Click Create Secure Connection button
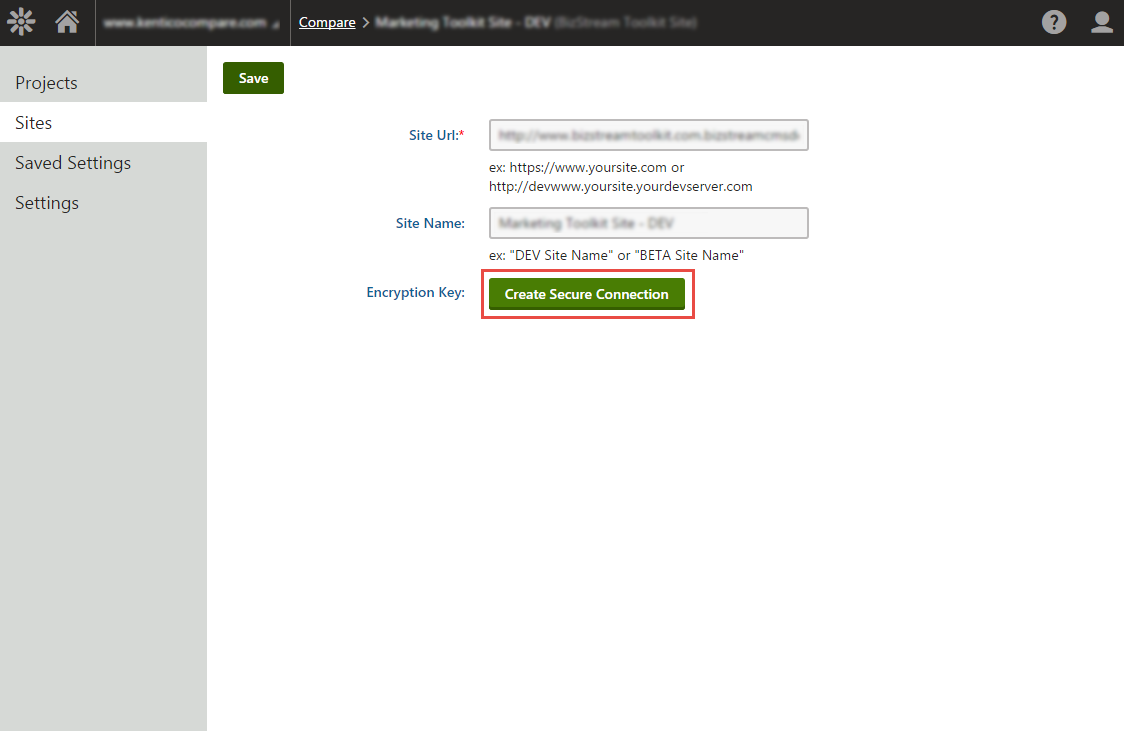1124x731 pixels. 586,294
